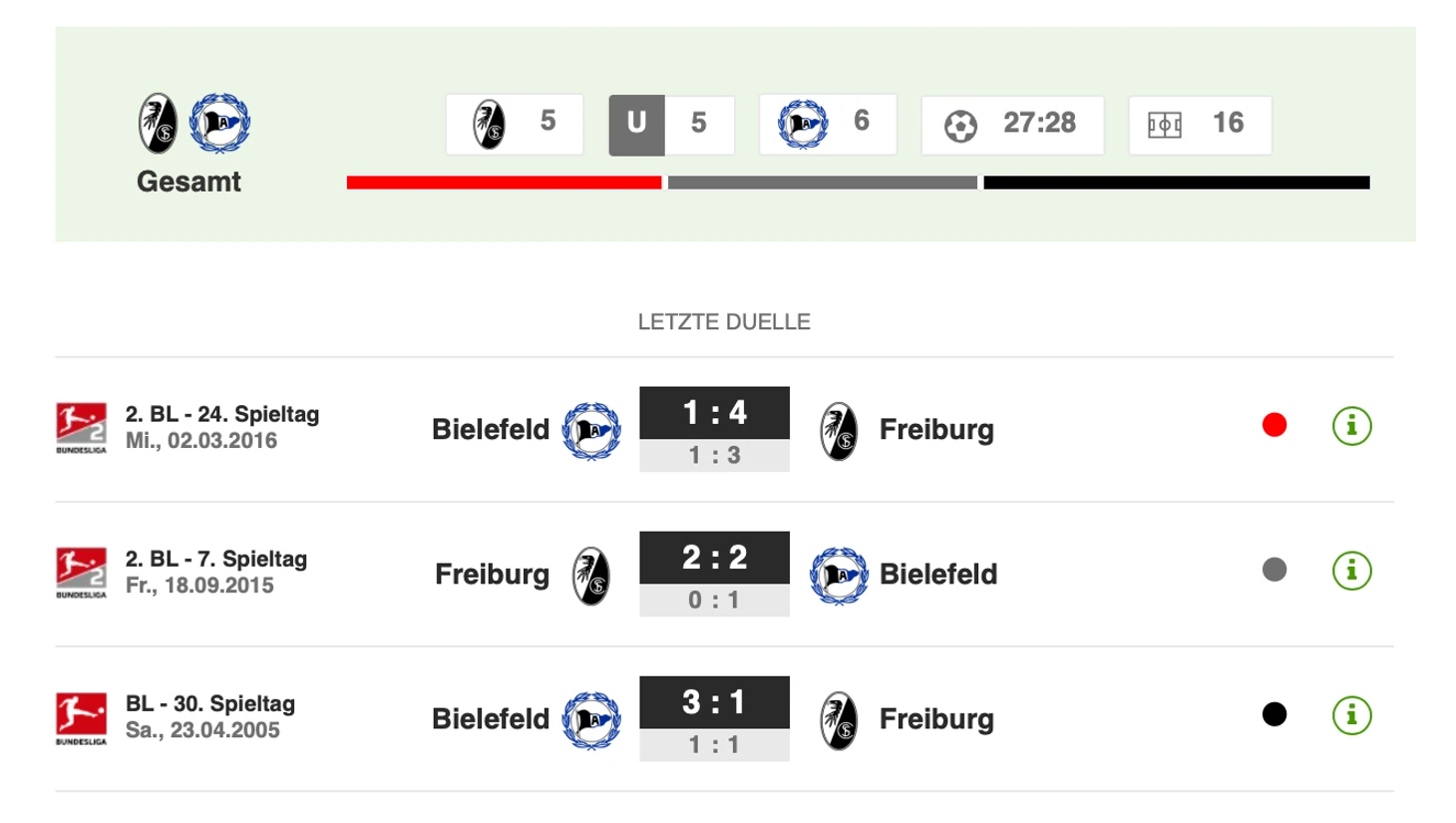Click red segment of the results bar
The width and height of the screenshot is (1456, 823).
coord(504,183)
